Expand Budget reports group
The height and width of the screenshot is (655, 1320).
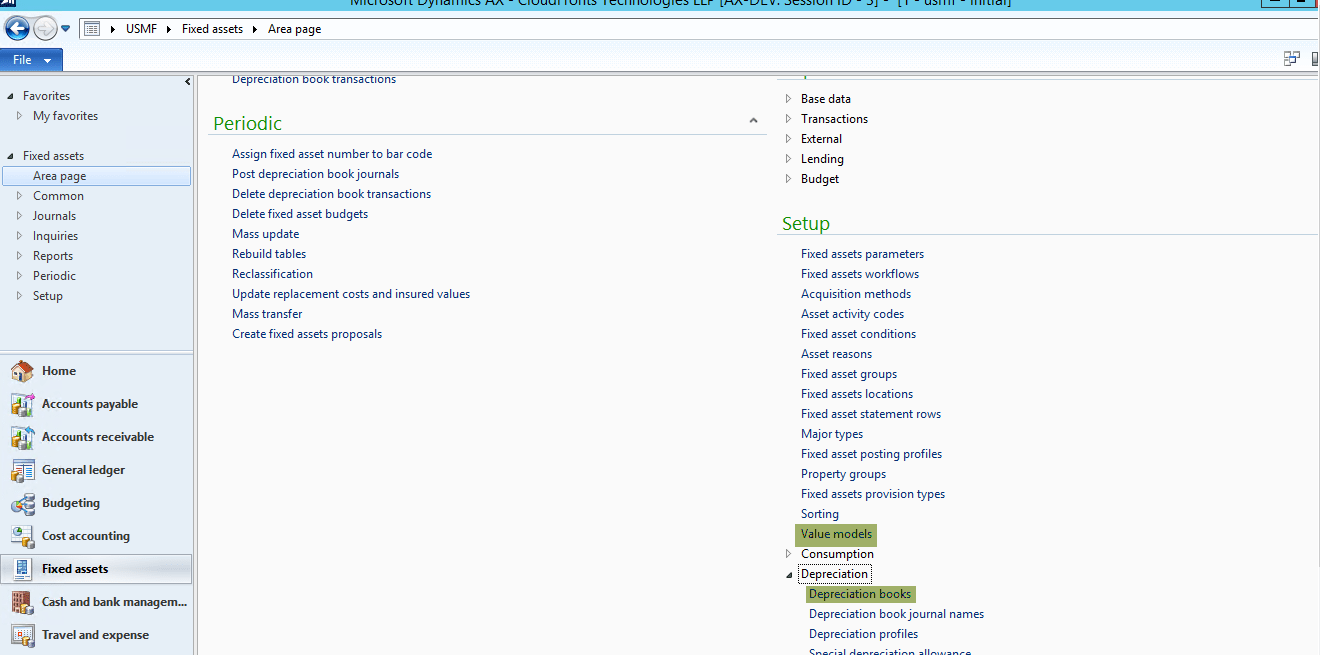click(788, 179)
